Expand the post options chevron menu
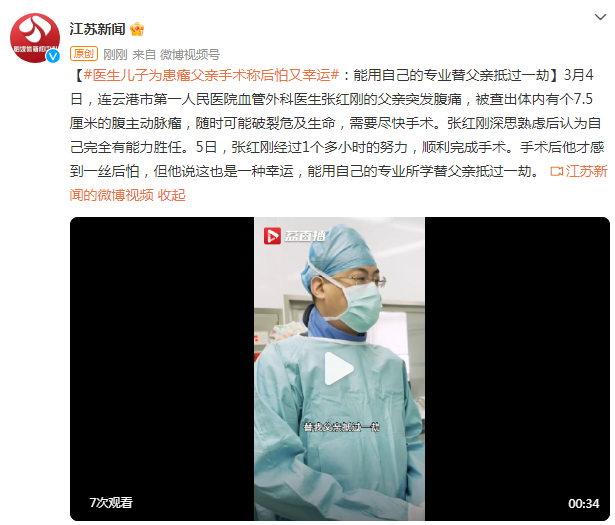This screenshot has width=615, height=525. (x=600, y=17)
